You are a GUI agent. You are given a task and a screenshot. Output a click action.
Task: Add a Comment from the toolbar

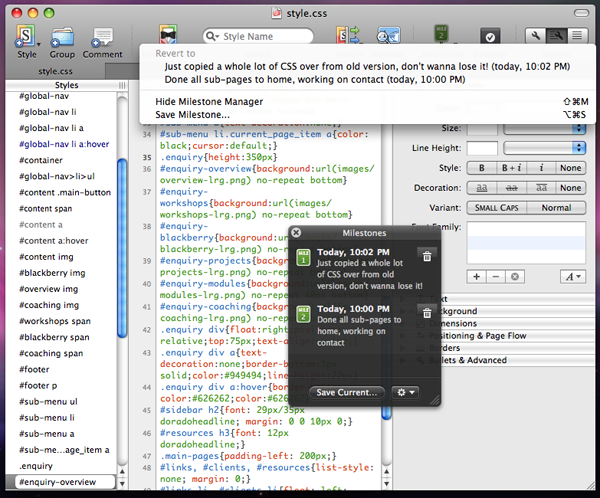coord(102,38)
